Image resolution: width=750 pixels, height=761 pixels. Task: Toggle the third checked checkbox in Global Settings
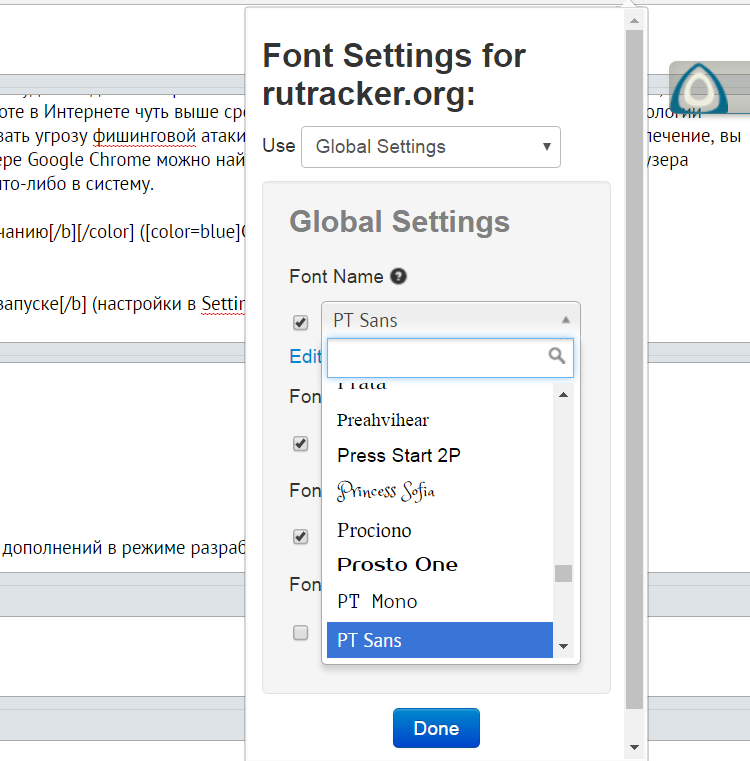click(x=300, y=536)
